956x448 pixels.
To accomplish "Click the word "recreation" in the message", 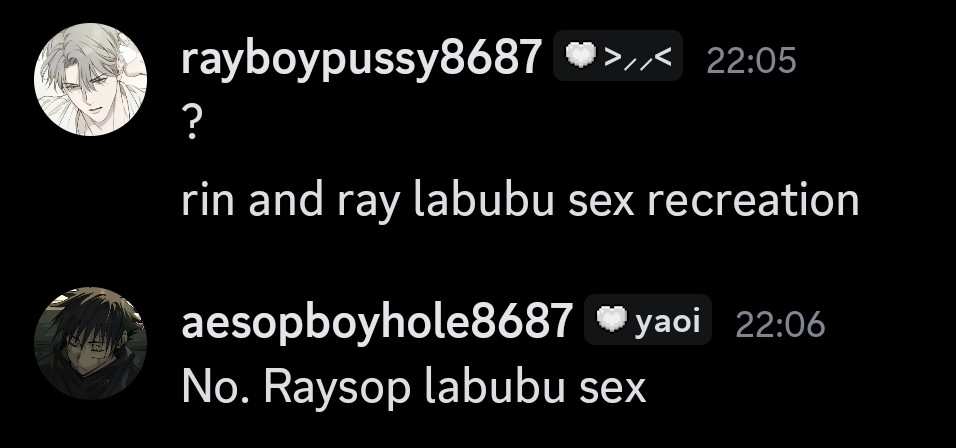I will coord(753,200).
